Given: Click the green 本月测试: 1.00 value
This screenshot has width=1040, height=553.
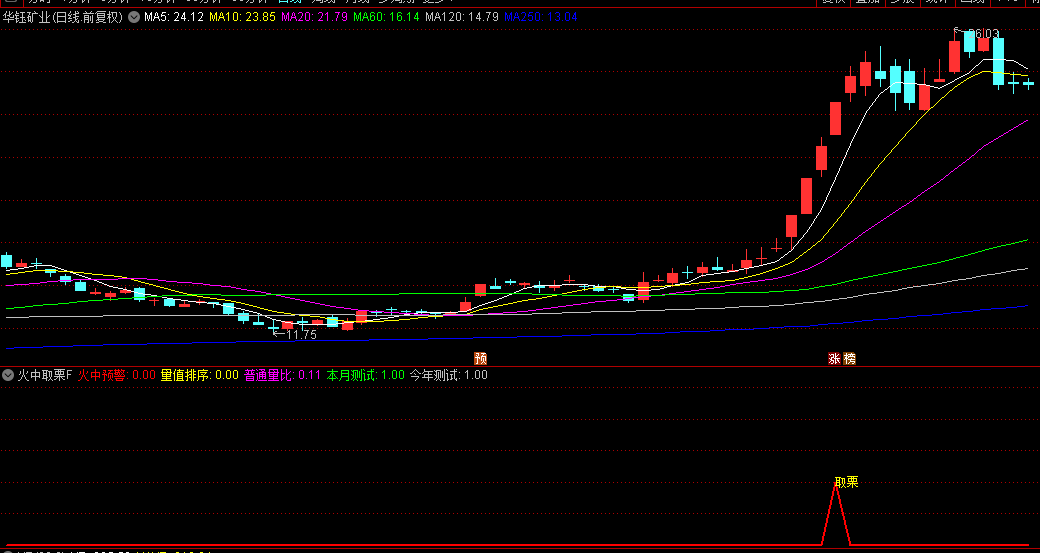Looking at the screenshot, I should 365,375.
